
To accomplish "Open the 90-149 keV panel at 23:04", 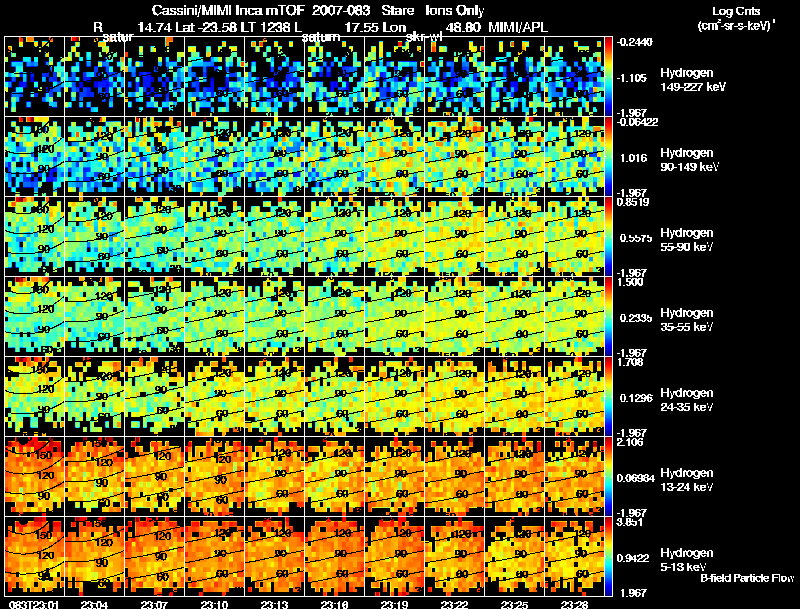I will point(94,156).
